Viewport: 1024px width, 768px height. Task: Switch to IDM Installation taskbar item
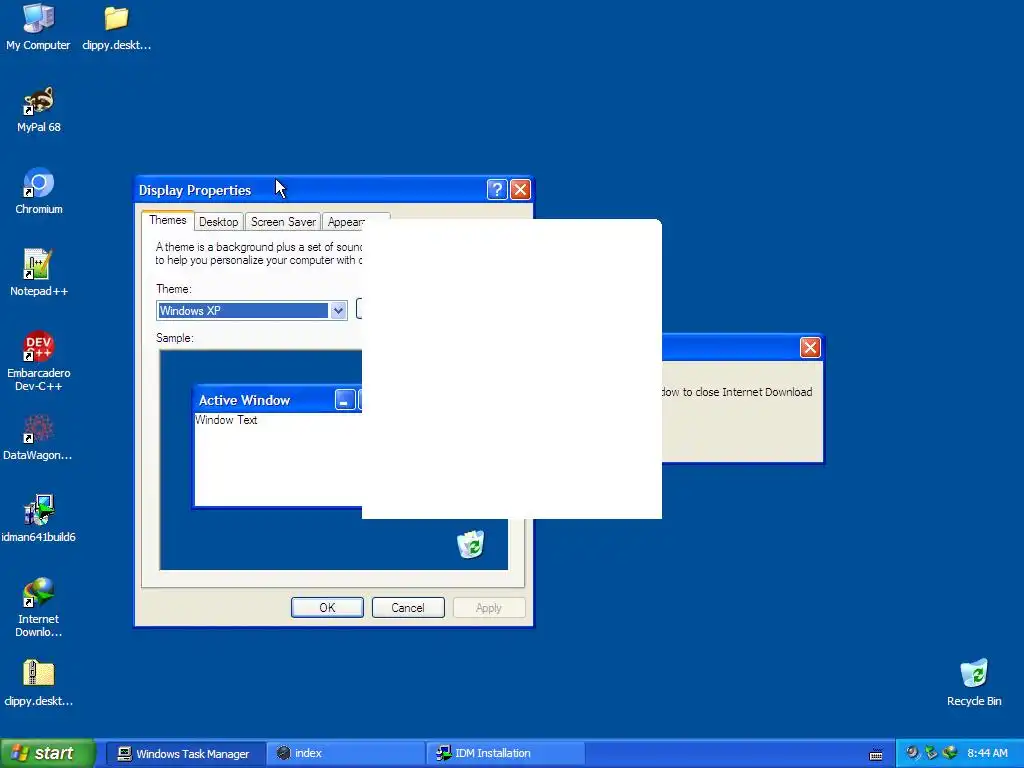pyautogui.click(x=506, y=753)
